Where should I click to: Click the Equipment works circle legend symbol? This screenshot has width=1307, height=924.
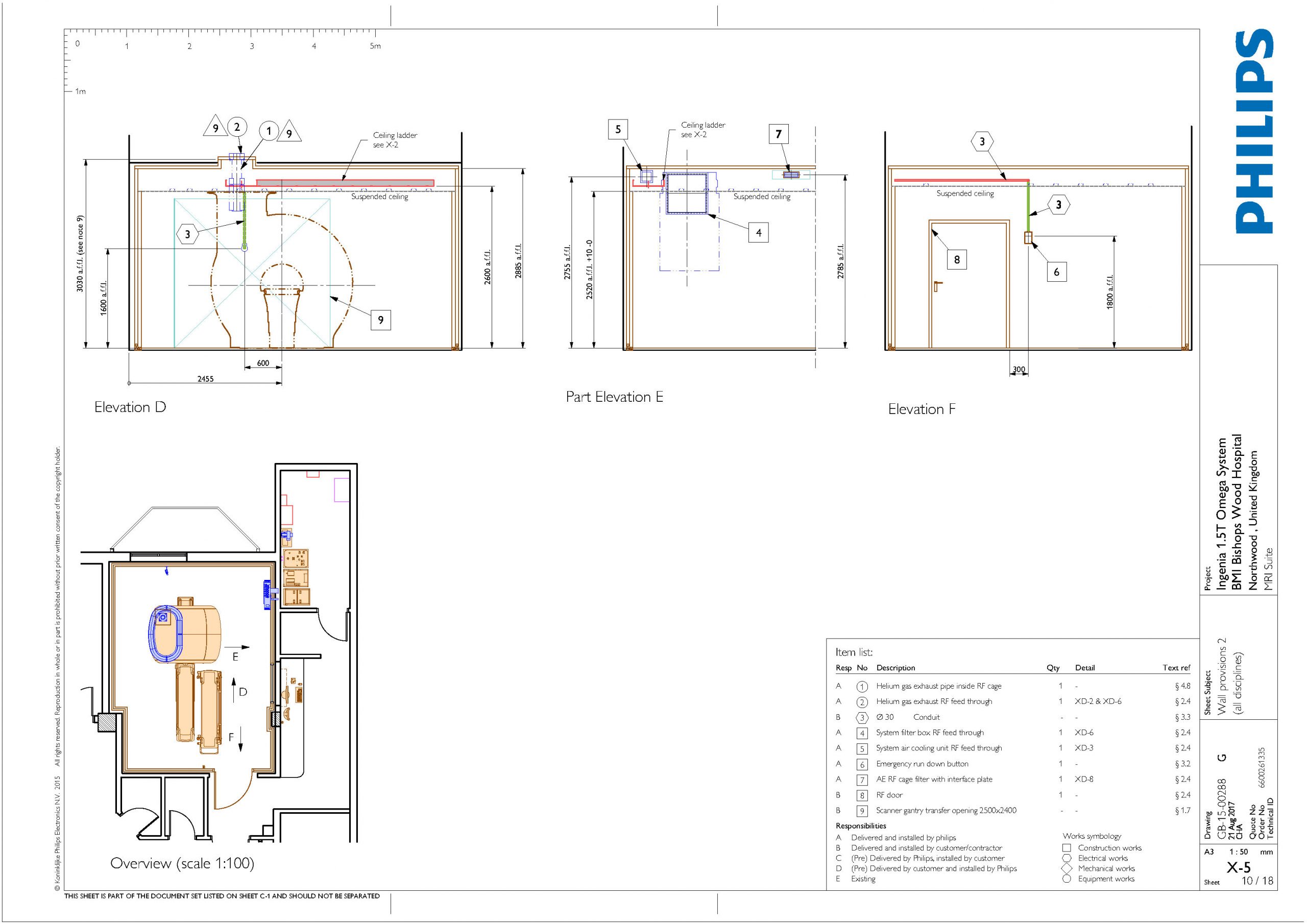point(1067,879)
